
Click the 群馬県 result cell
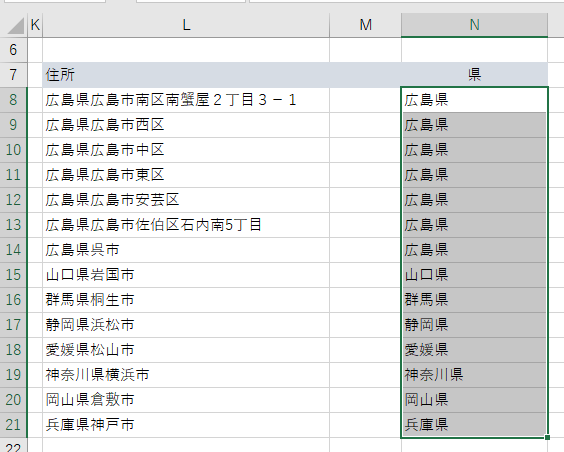(x=474, y=300)
